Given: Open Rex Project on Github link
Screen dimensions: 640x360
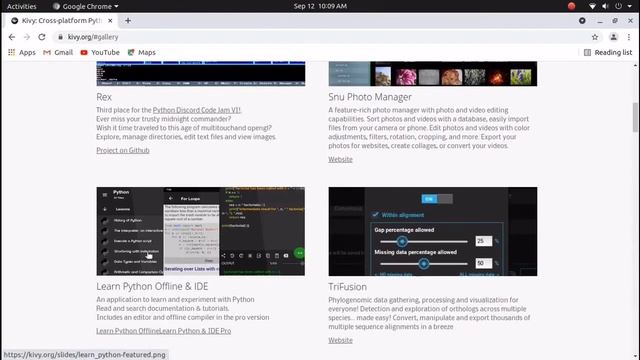Looking at the screenshot, I should (123, 150).
